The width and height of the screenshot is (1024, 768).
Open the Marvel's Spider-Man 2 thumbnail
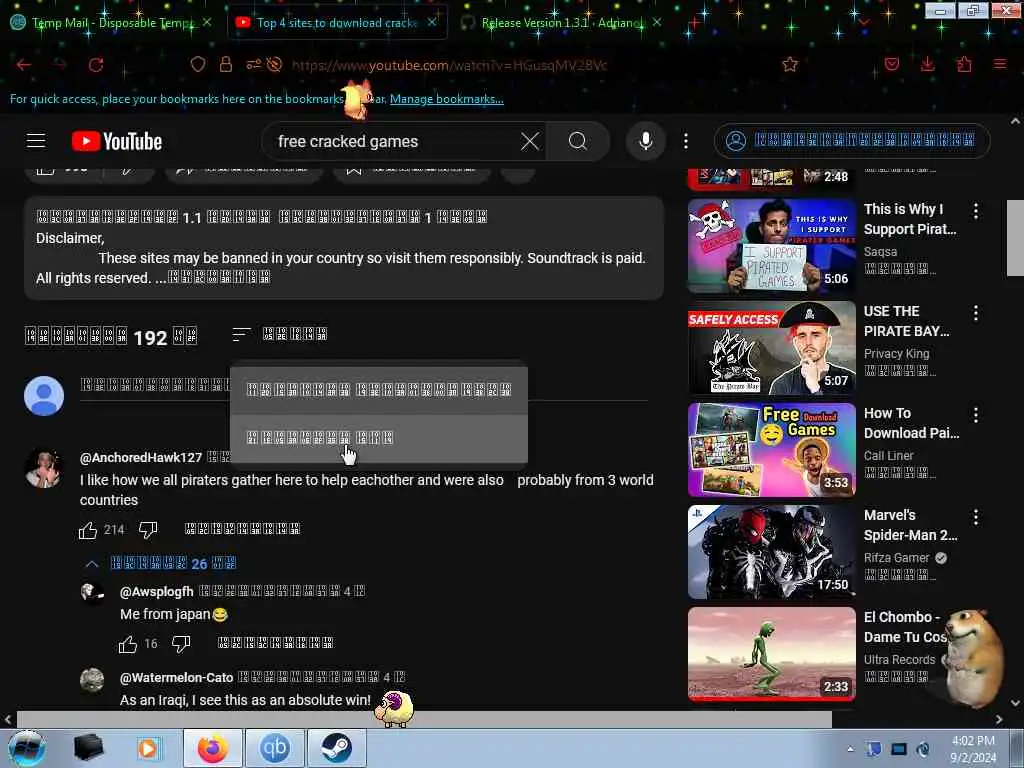(x=772, y=552)
